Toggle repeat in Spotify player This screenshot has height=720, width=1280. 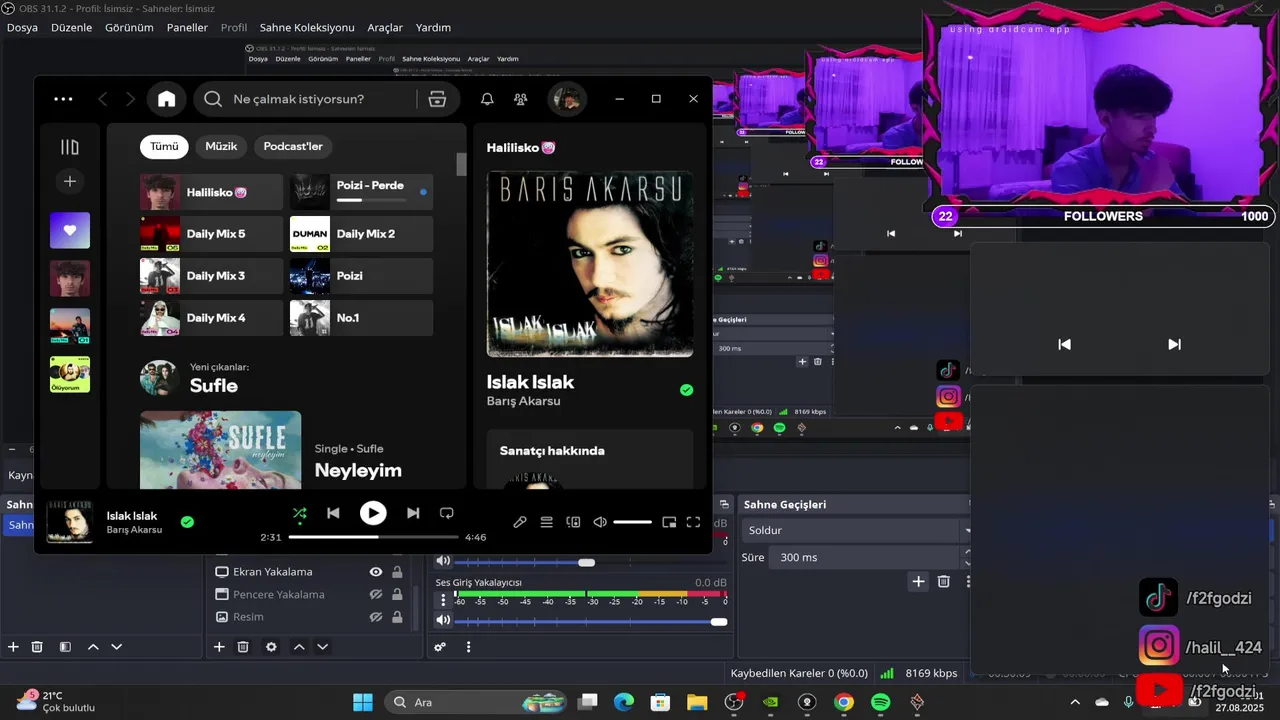click(x=447, y=513)
